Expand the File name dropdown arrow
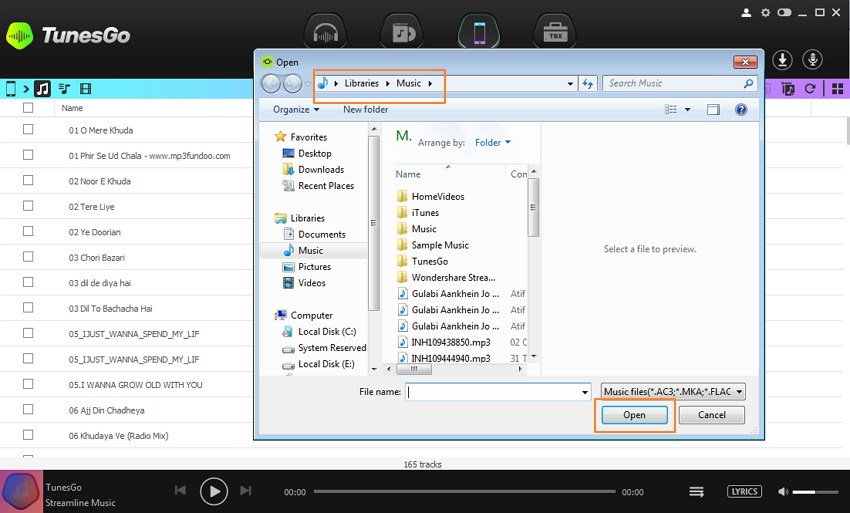850x513 pixels. 585,392
